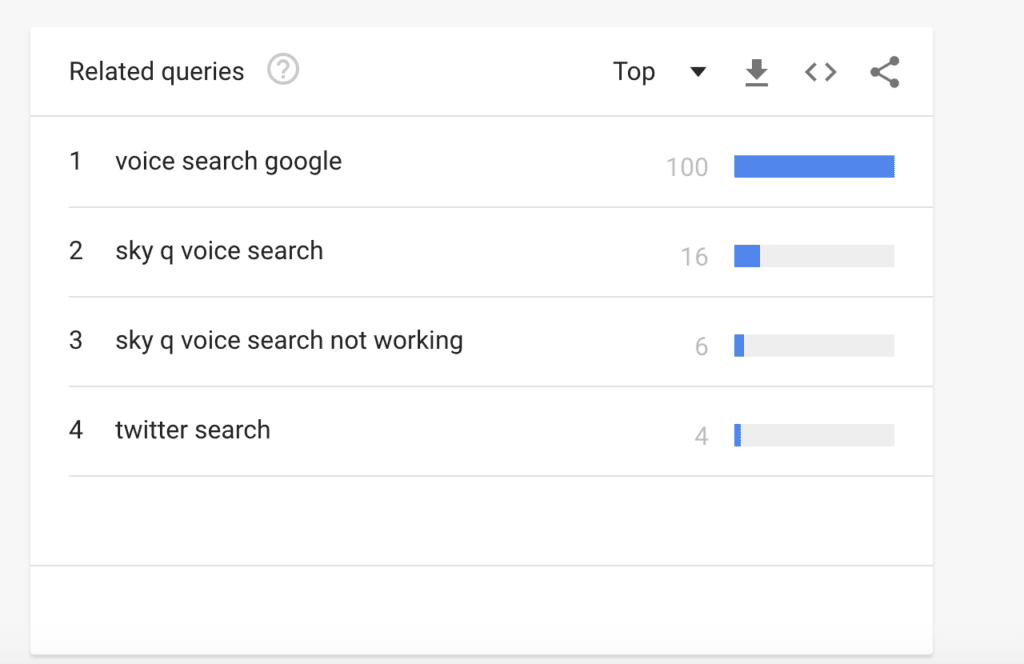Screen dimensions: 1024x664
Task: Click the bar next to value 4
Action: coord(813,435)
